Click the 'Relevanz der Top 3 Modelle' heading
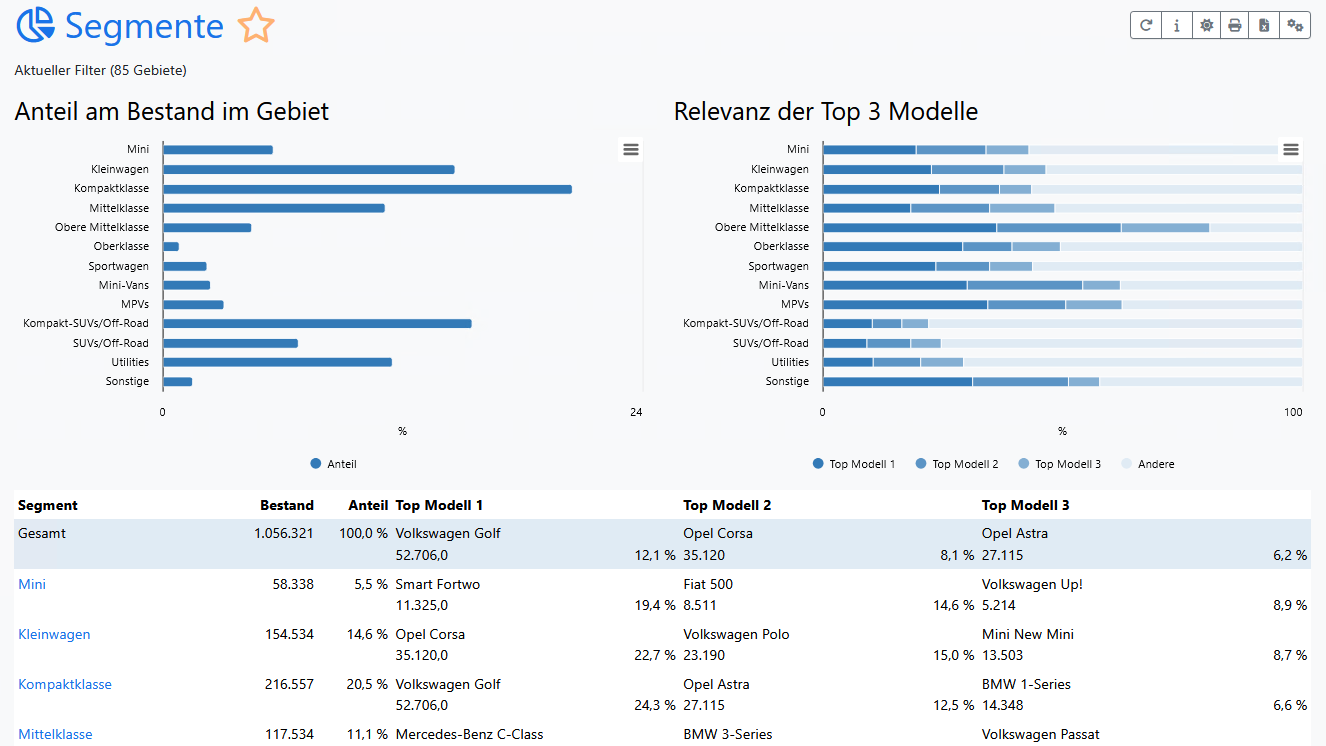The height and width of the screenshot is (746, 1326). 826,111
